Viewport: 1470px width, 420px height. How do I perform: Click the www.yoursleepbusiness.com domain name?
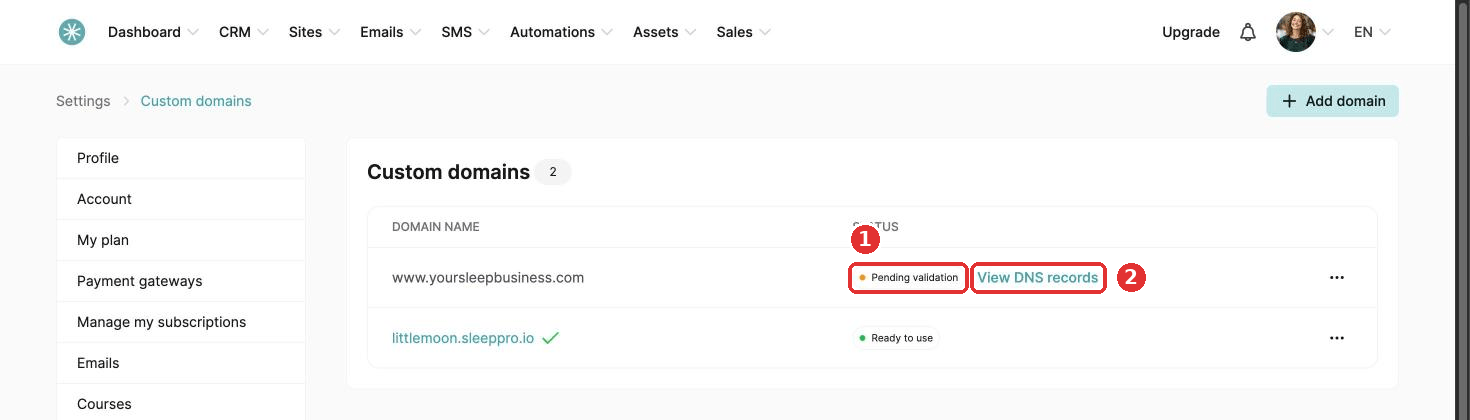488,277
